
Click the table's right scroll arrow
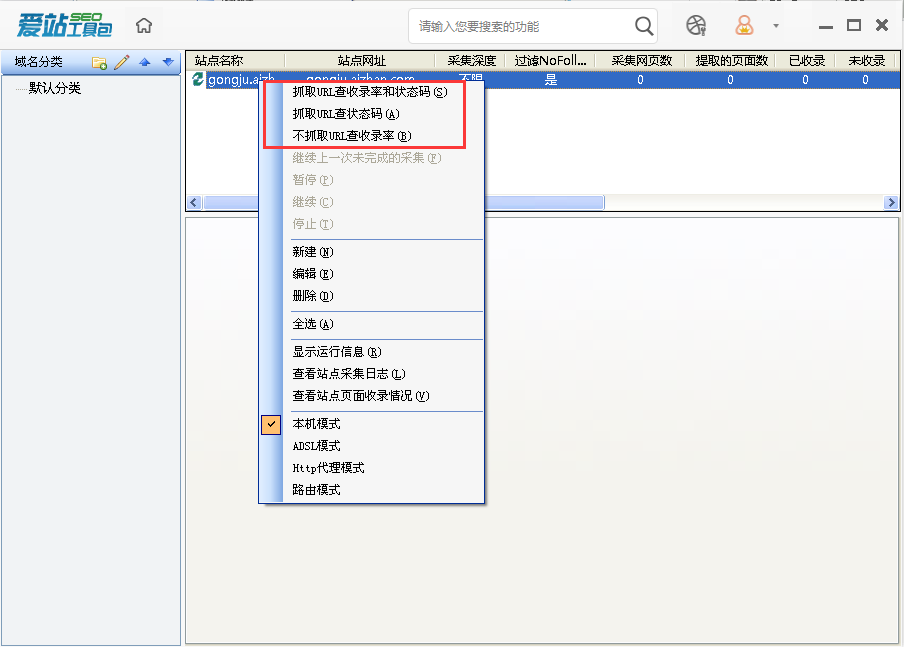click(891, 202)
